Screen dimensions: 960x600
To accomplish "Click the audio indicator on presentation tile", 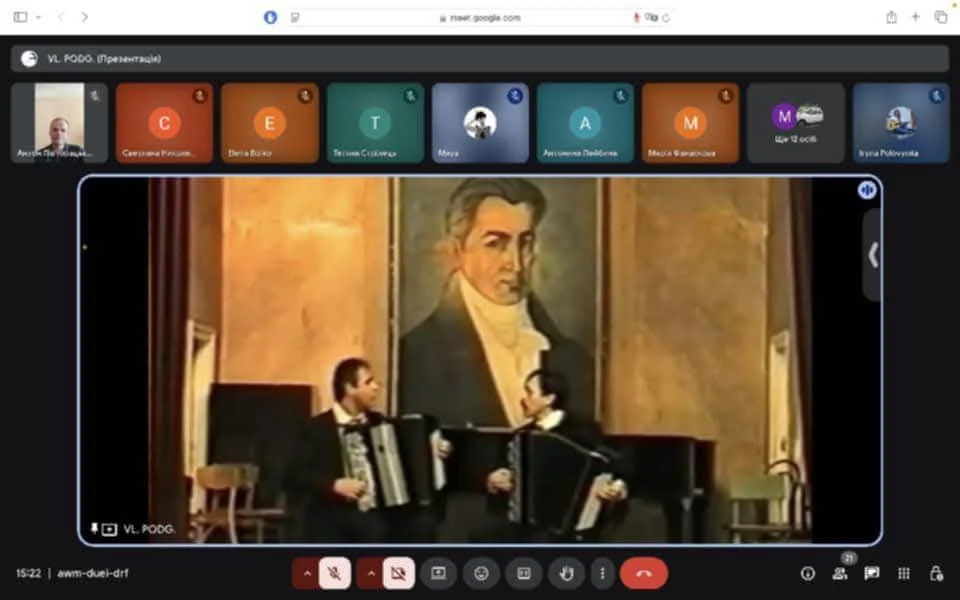I will pos(866,190).
